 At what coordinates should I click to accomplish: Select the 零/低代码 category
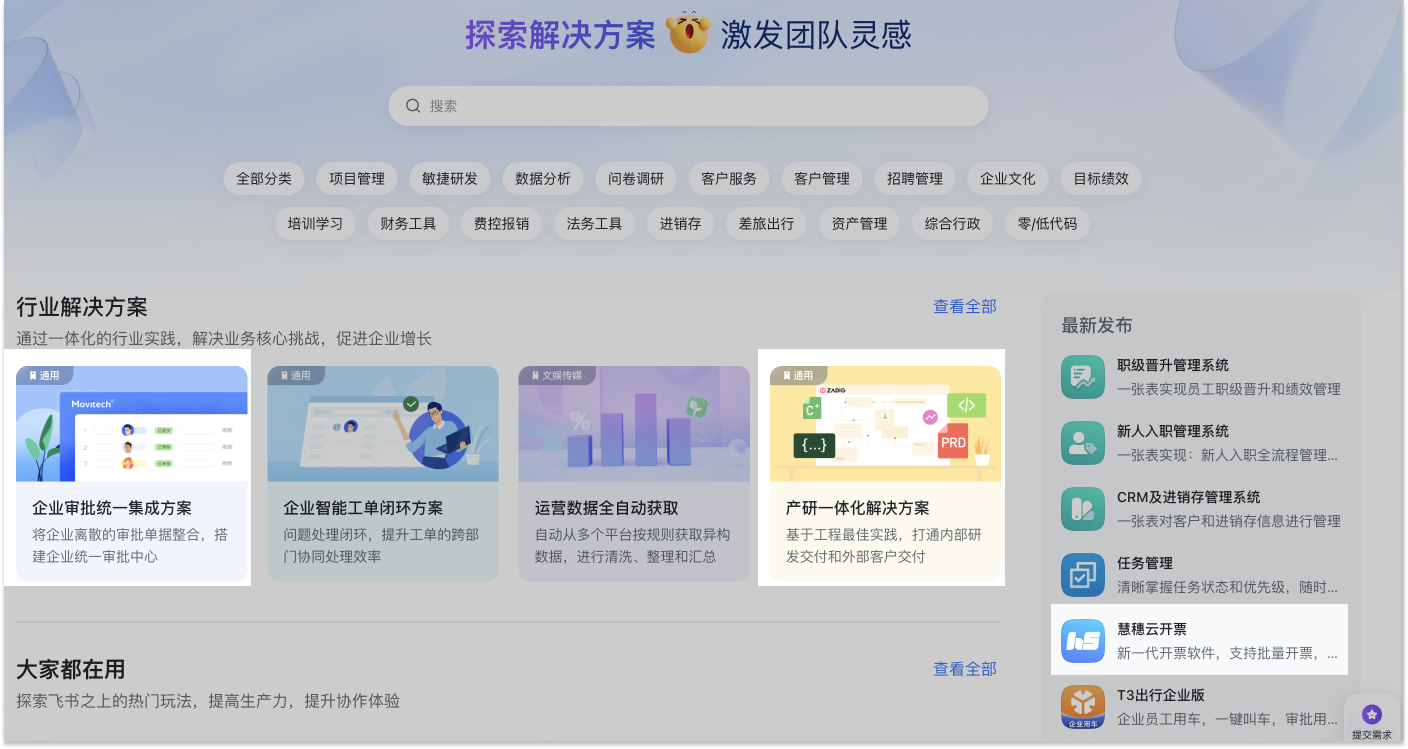pyautogui.click(x=1046, y=223)
